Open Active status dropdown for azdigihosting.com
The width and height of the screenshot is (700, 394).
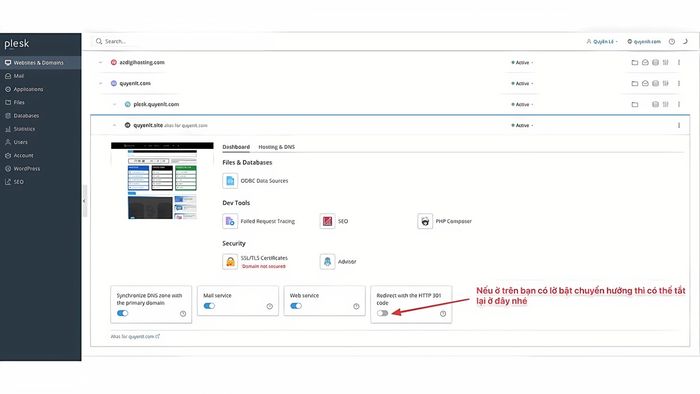522,62
